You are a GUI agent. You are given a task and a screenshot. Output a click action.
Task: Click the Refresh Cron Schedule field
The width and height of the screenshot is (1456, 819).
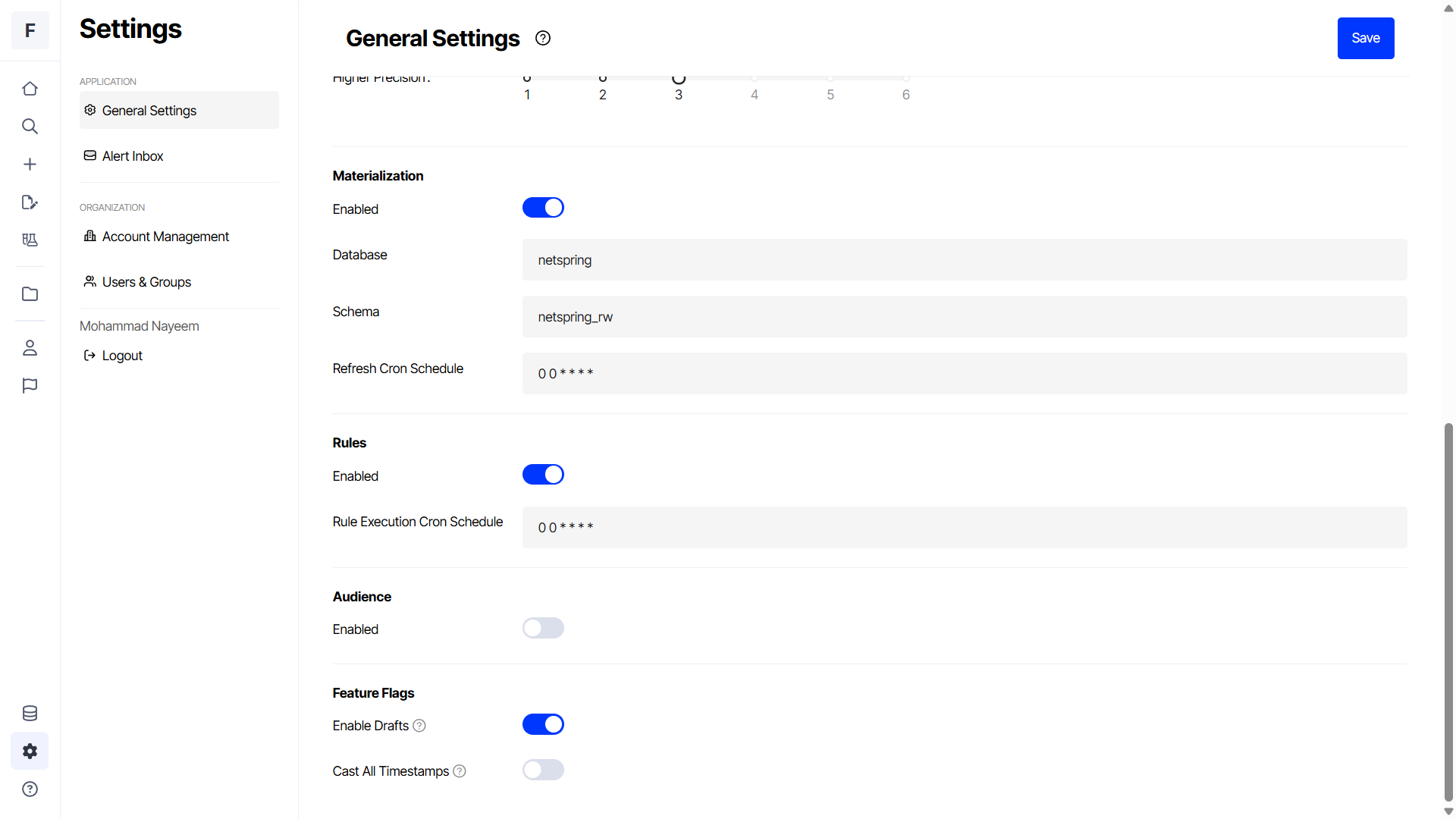pos(965,374)
